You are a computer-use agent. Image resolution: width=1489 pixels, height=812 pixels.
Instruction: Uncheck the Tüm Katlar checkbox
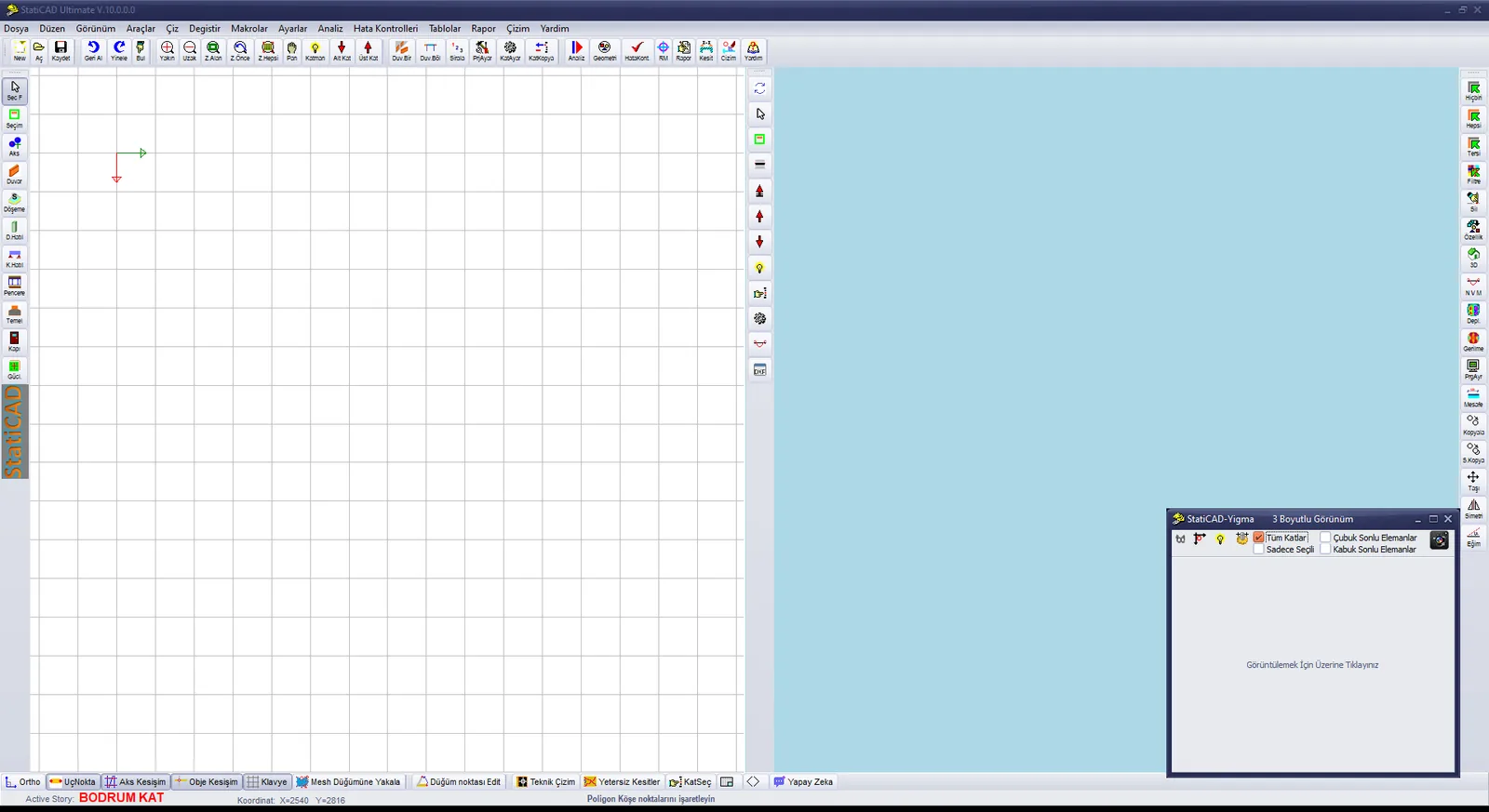(1258, 538)
